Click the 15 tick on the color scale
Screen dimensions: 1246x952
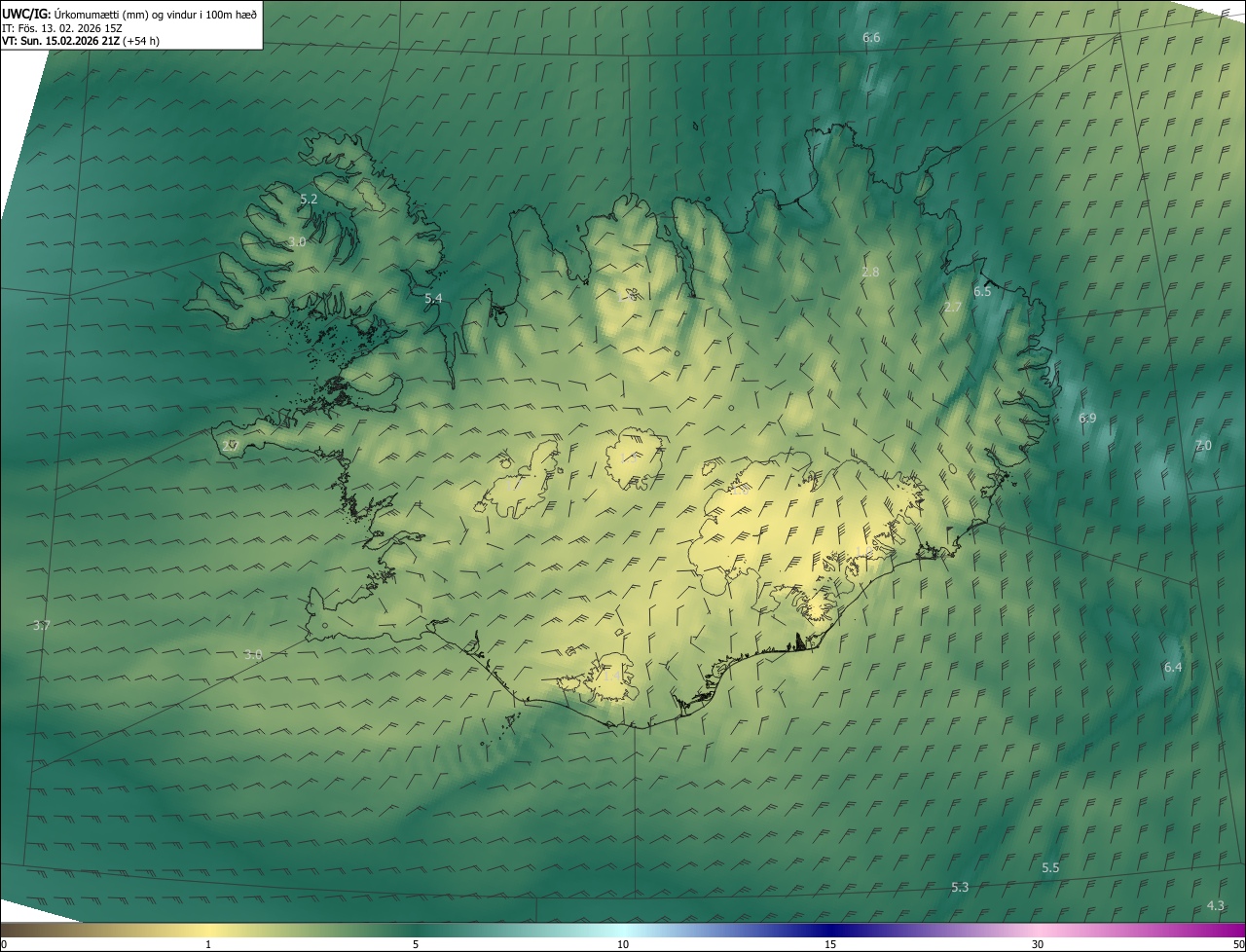tap(830, 944)
